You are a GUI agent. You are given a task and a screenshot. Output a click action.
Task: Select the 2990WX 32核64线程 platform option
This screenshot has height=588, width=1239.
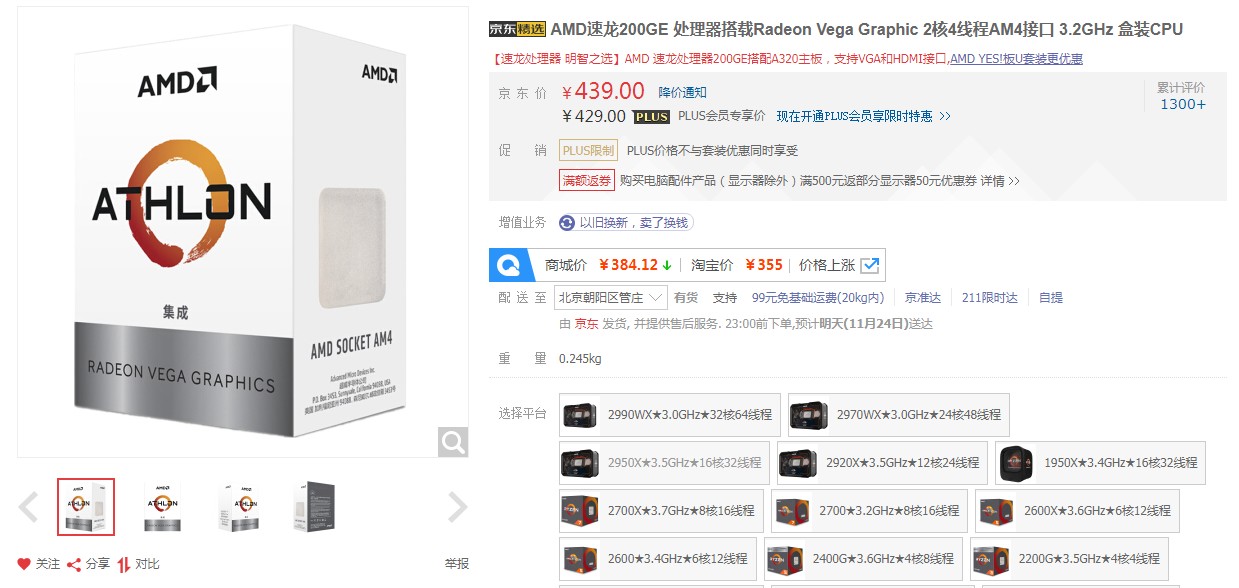point(669,414)
